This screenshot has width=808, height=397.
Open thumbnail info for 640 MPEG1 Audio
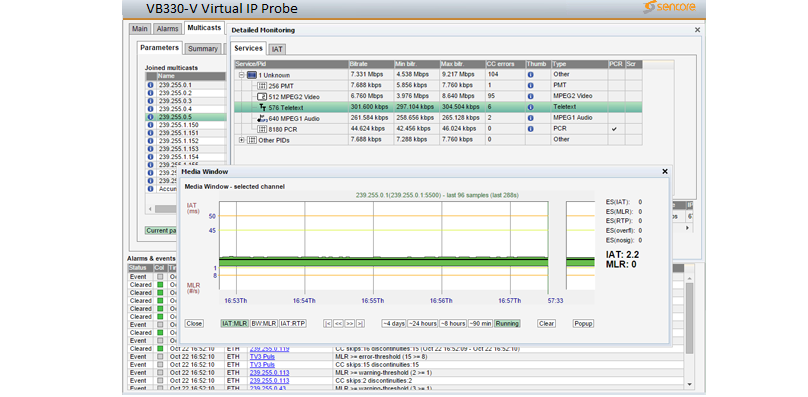[x=531, y=118]
